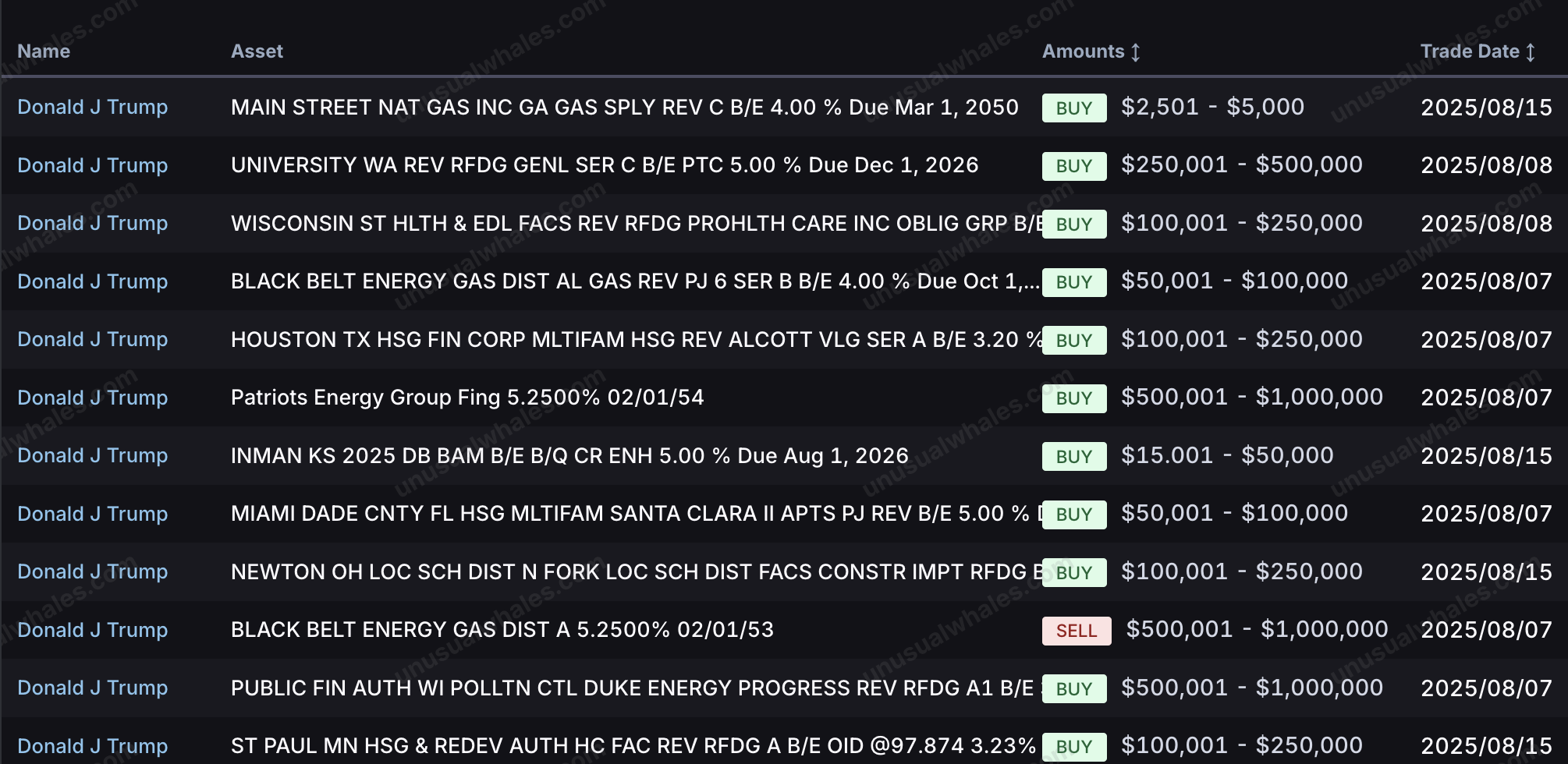Select the Asset column header

257,51
